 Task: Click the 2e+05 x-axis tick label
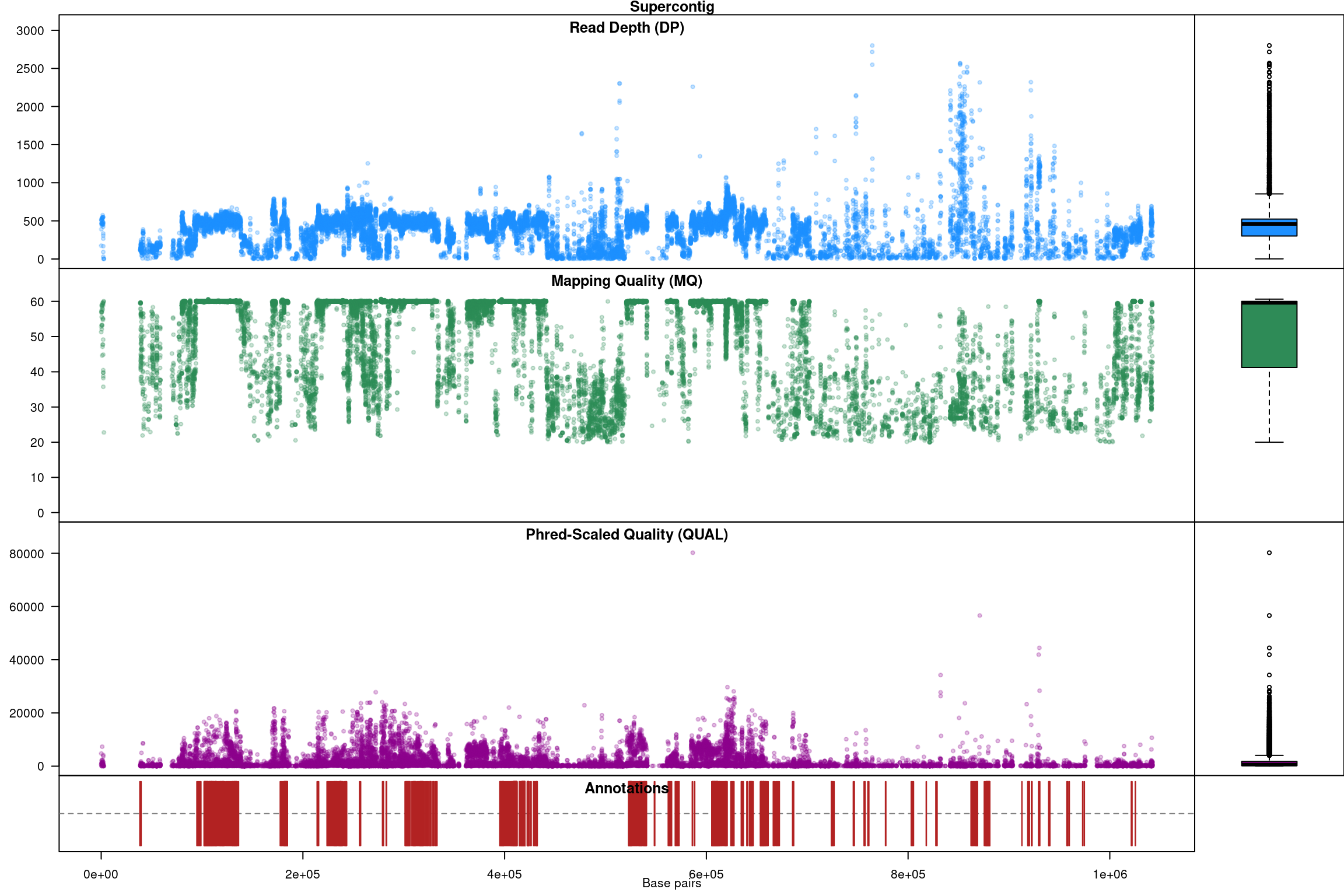(x=303, y=874)
